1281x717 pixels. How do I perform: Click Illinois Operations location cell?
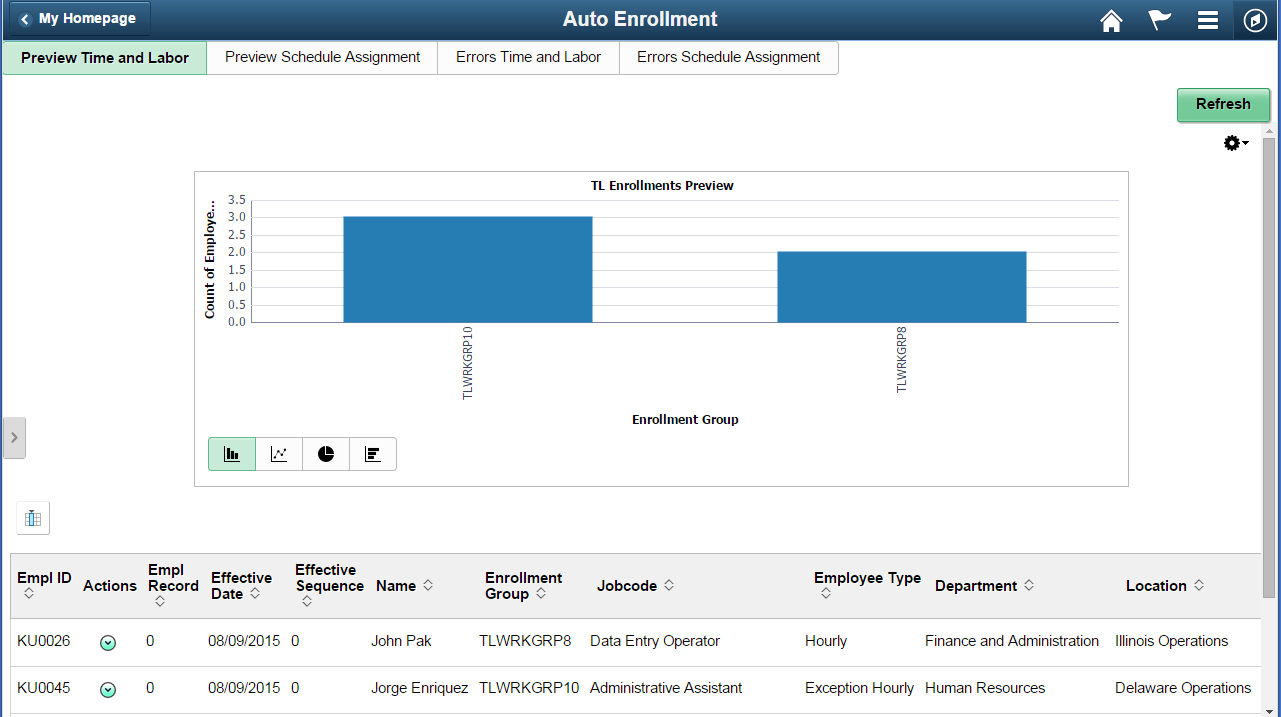click(x=1171, y=641)
